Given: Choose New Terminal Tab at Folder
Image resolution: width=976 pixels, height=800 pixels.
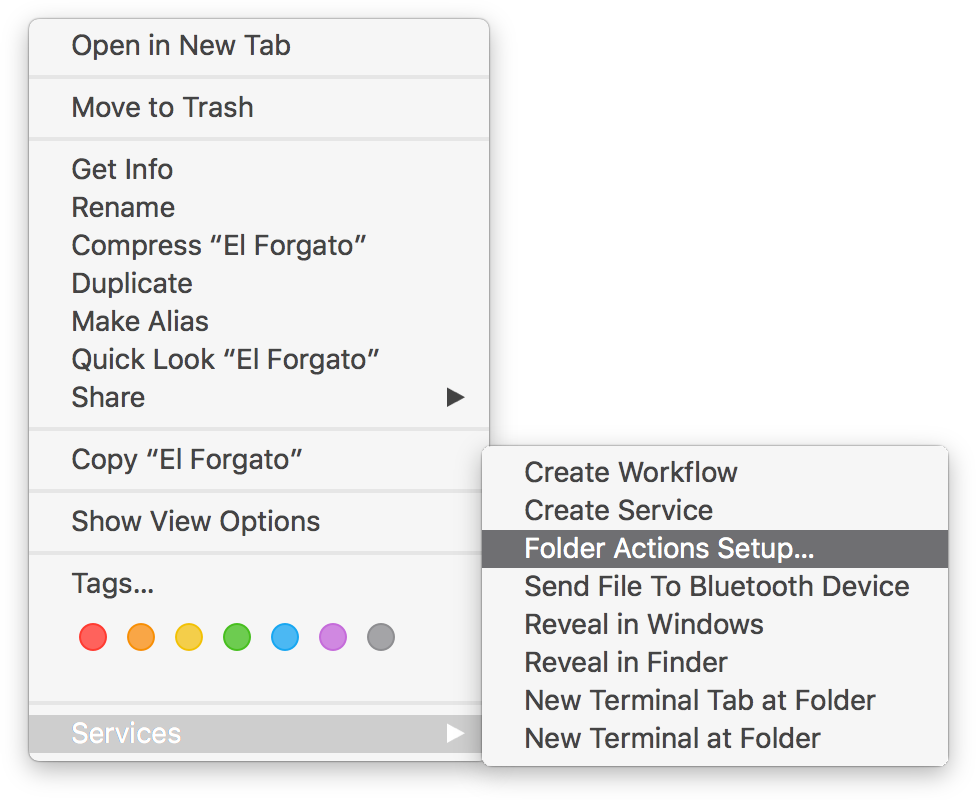Looking at the screenshot, I should [715, 700].
